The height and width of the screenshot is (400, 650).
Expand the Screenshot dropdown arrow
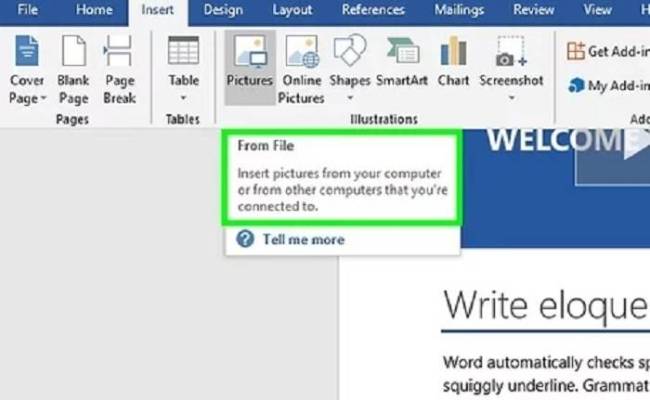(511, 98)
